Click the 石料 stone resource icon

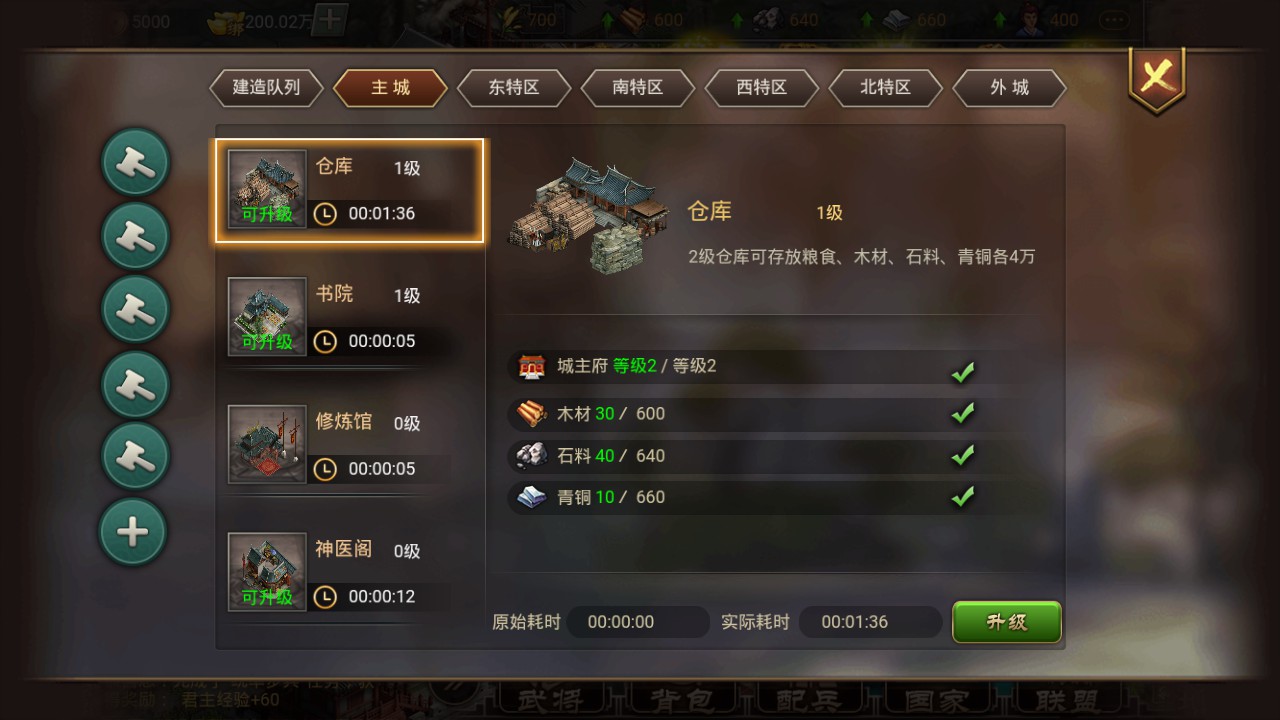point(531,456)
